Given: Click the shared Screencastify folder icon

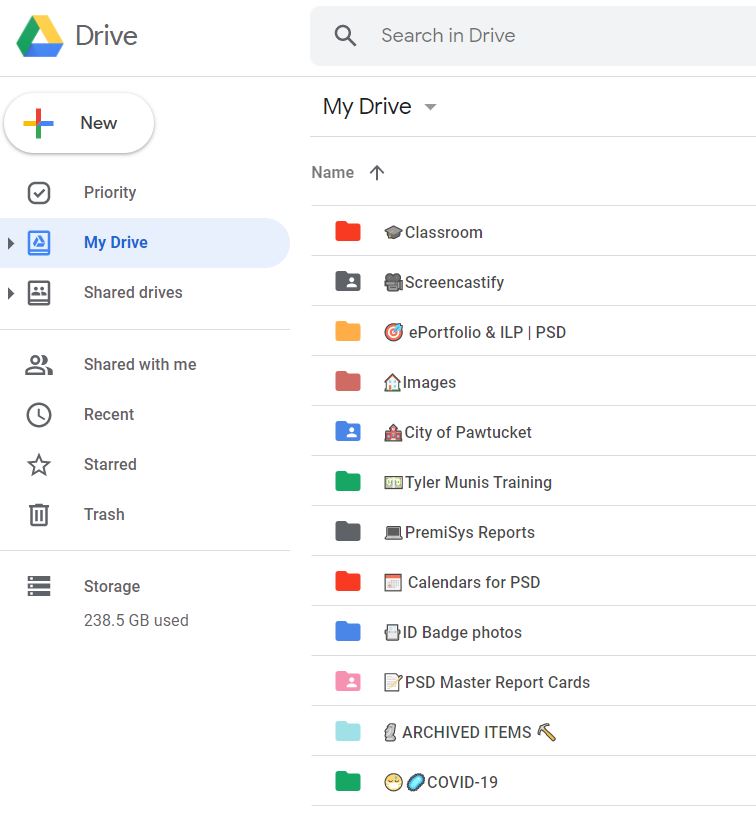Looking at the screenshot, I should tap(348, 281).
